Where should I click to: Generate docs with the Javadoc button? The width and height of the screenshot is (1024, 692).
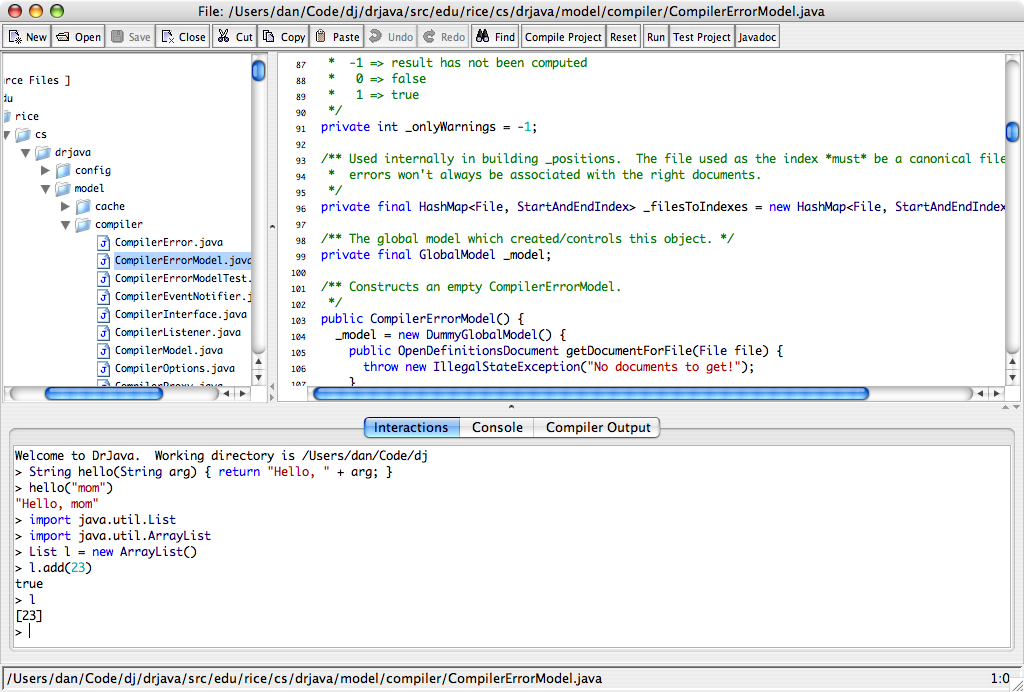[757, 37]
